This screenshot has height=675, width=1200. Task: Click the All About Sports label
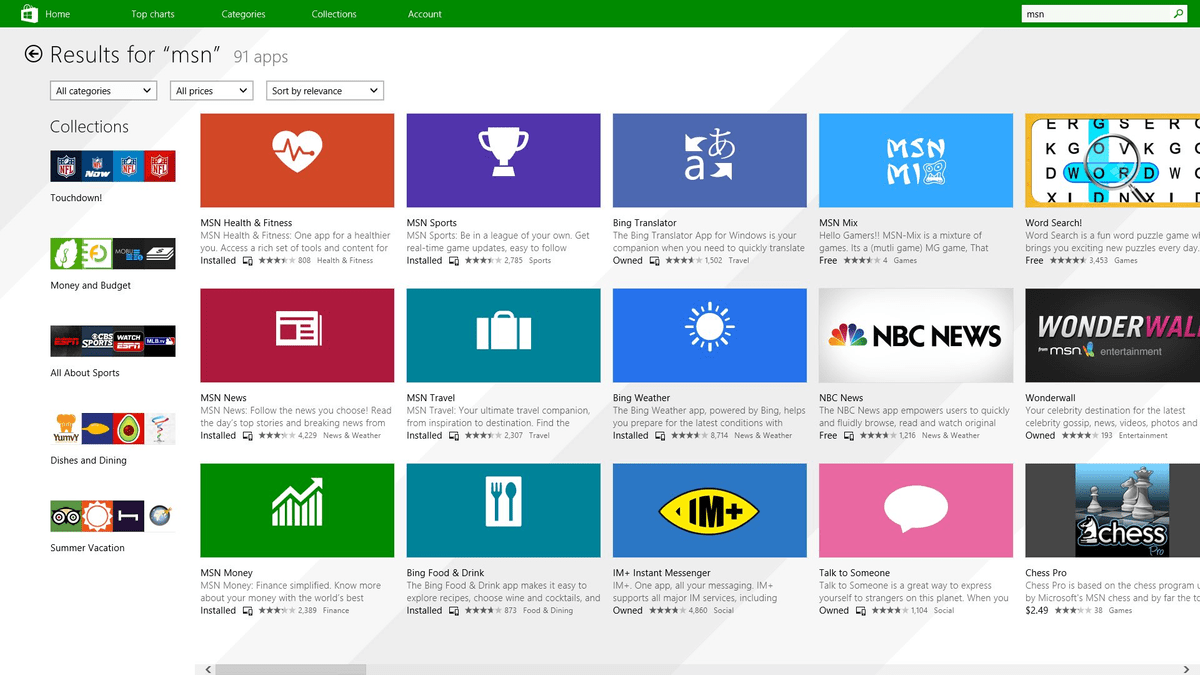click(85, 373)
